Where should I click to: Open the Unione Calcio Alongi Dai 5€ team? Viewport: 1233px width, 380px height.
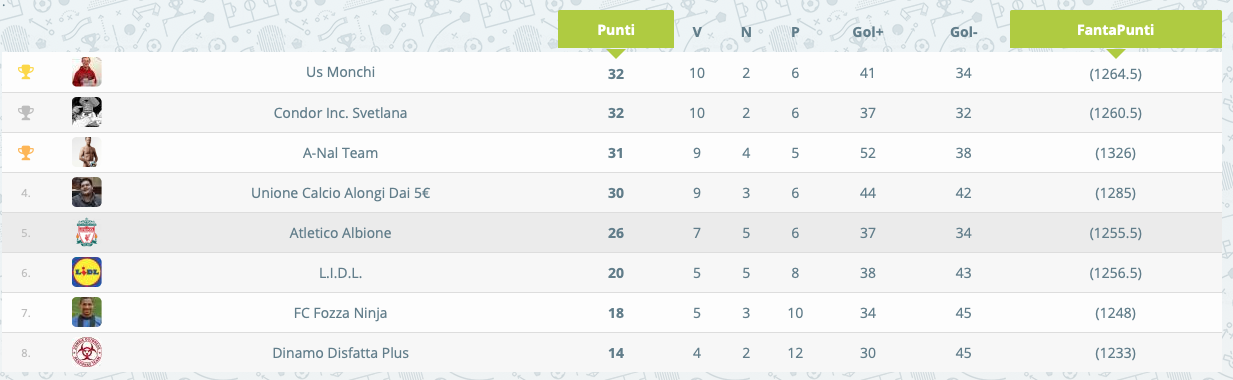click(340, 192)
